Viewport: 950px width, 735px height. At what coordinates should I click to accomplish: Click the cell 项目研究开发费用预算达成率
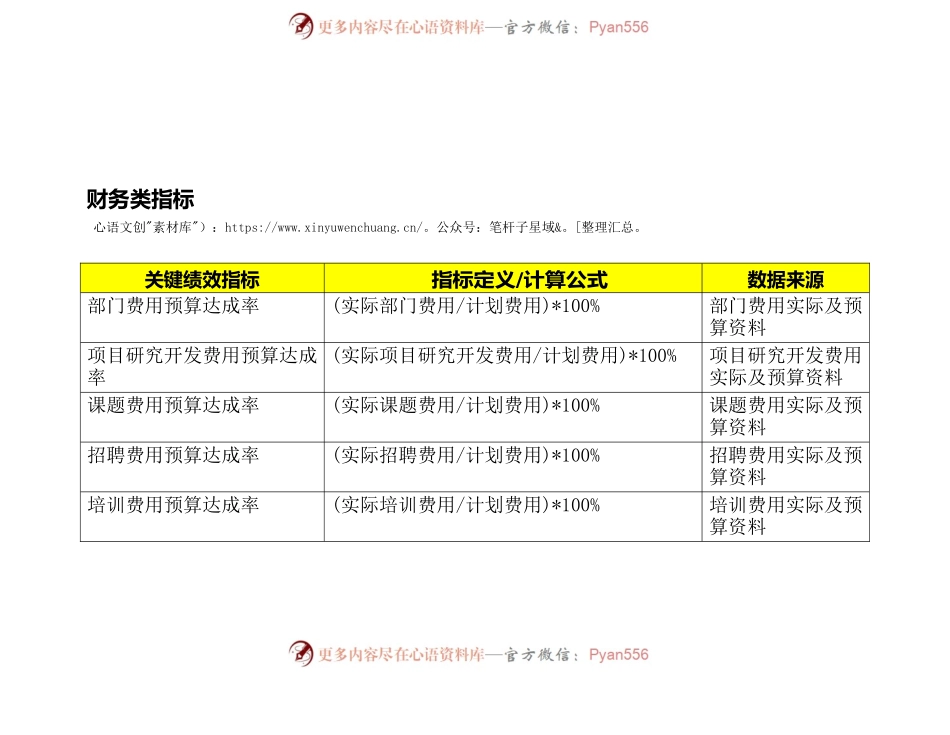click(202, 367)
